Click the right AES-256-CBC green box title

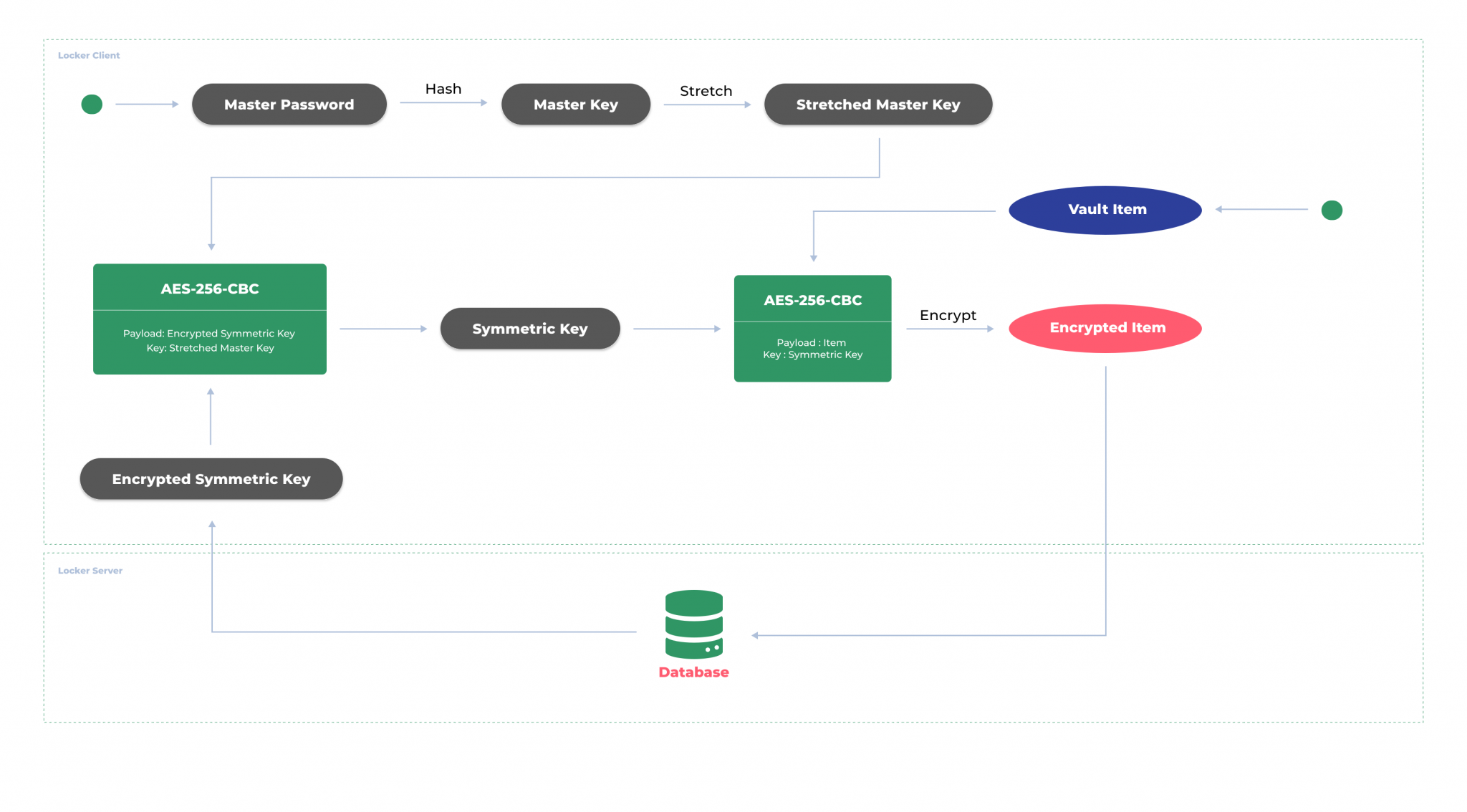coord(812,300)
